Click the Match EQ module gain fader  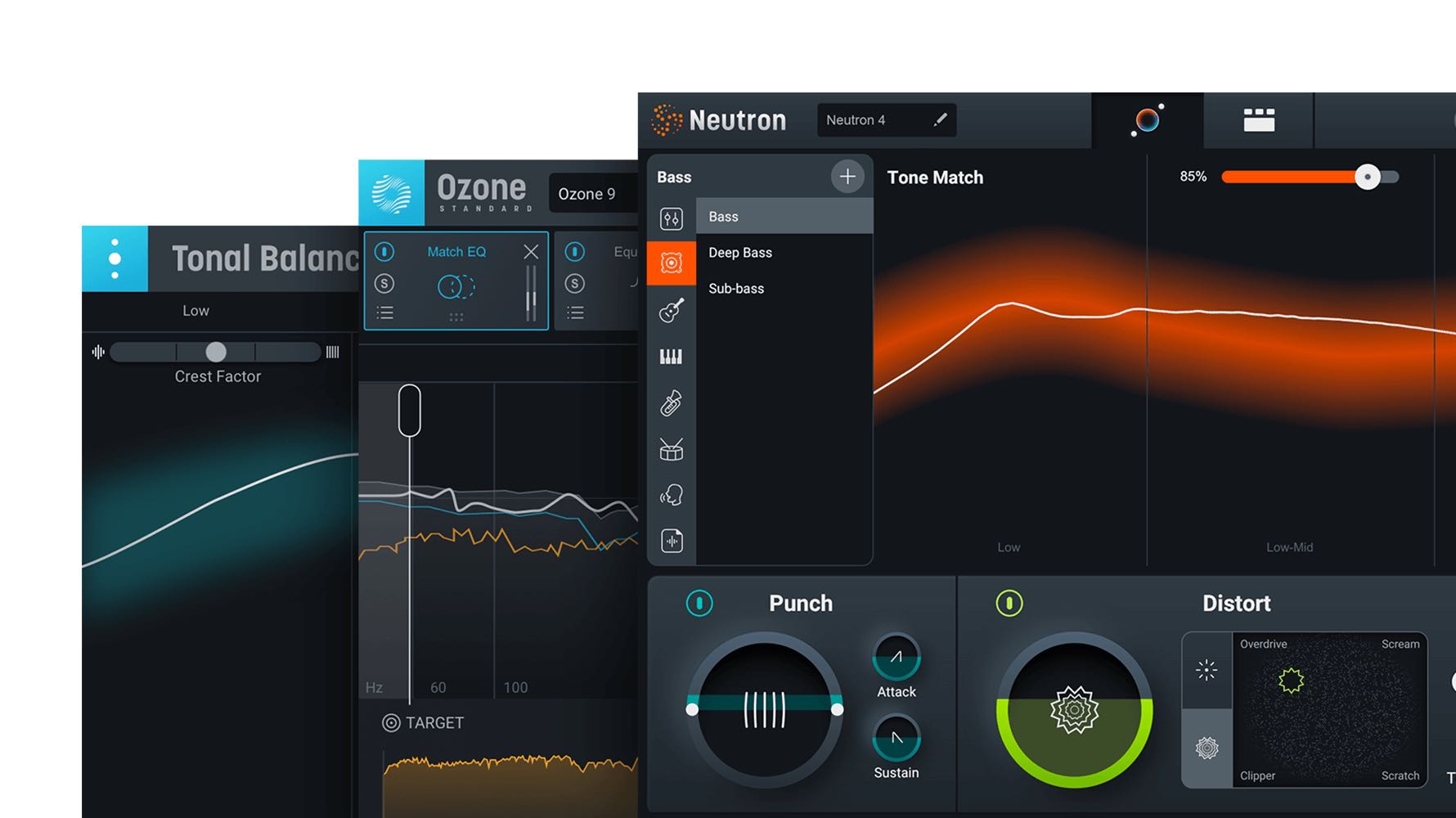pos(531,293)
